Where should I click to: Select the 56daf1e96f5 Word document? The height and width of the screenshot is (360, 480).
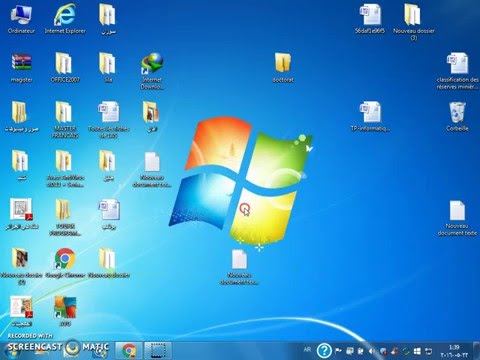[370, 19]
